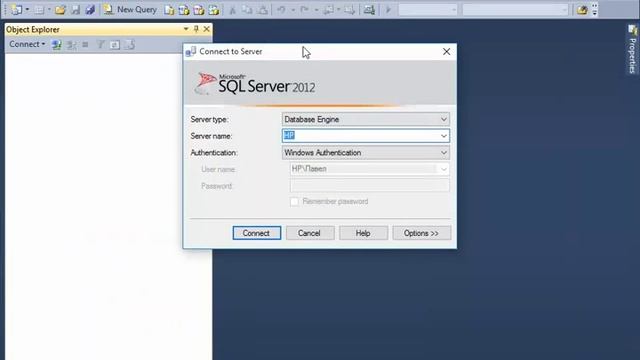Image resolution: width=640 pixels, height=360 pixels.
Task: Click the Cancel button
Action: (310, 233)
